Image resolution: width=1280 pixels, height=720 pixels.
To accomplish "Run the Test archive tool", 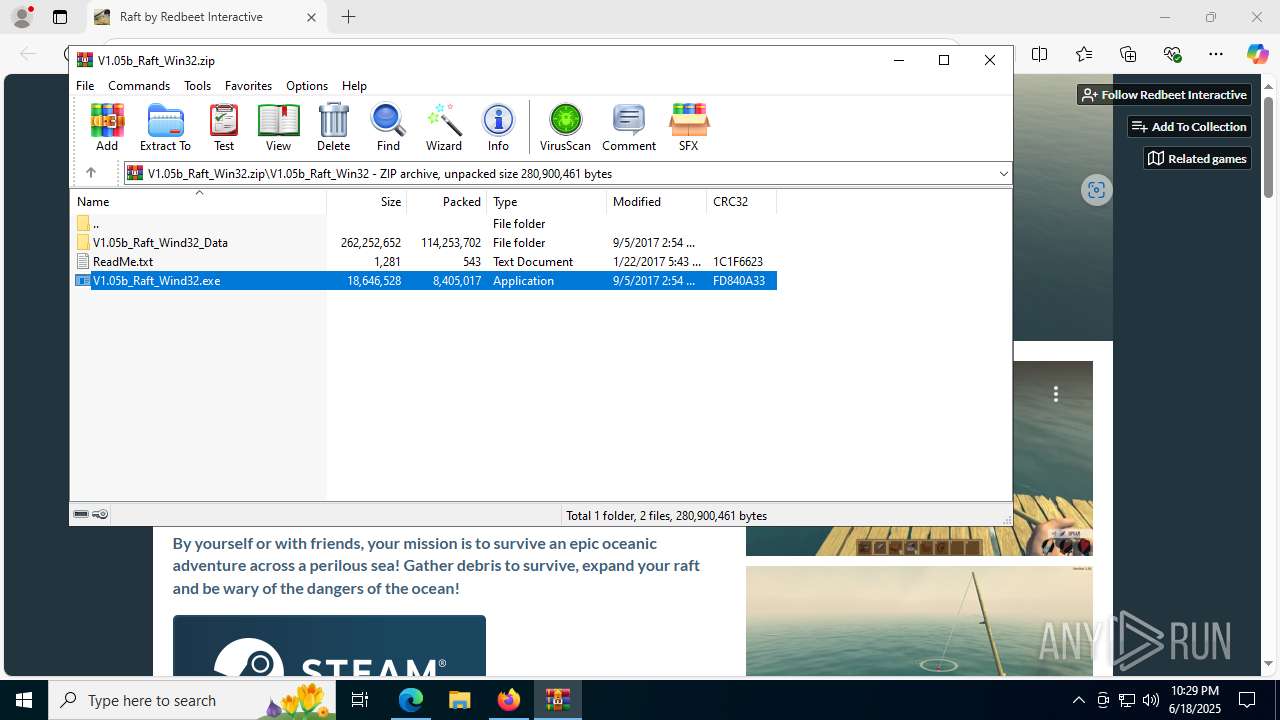I will (x=224, y=127).
